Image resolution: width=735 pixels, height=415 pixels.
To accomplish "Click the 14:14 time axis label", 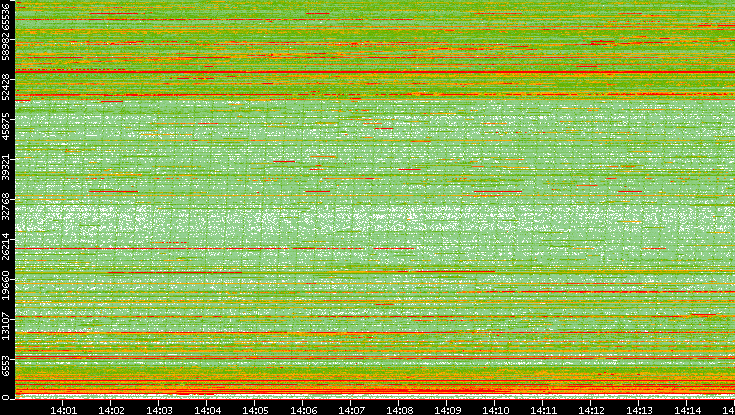I will coord(687,410).
